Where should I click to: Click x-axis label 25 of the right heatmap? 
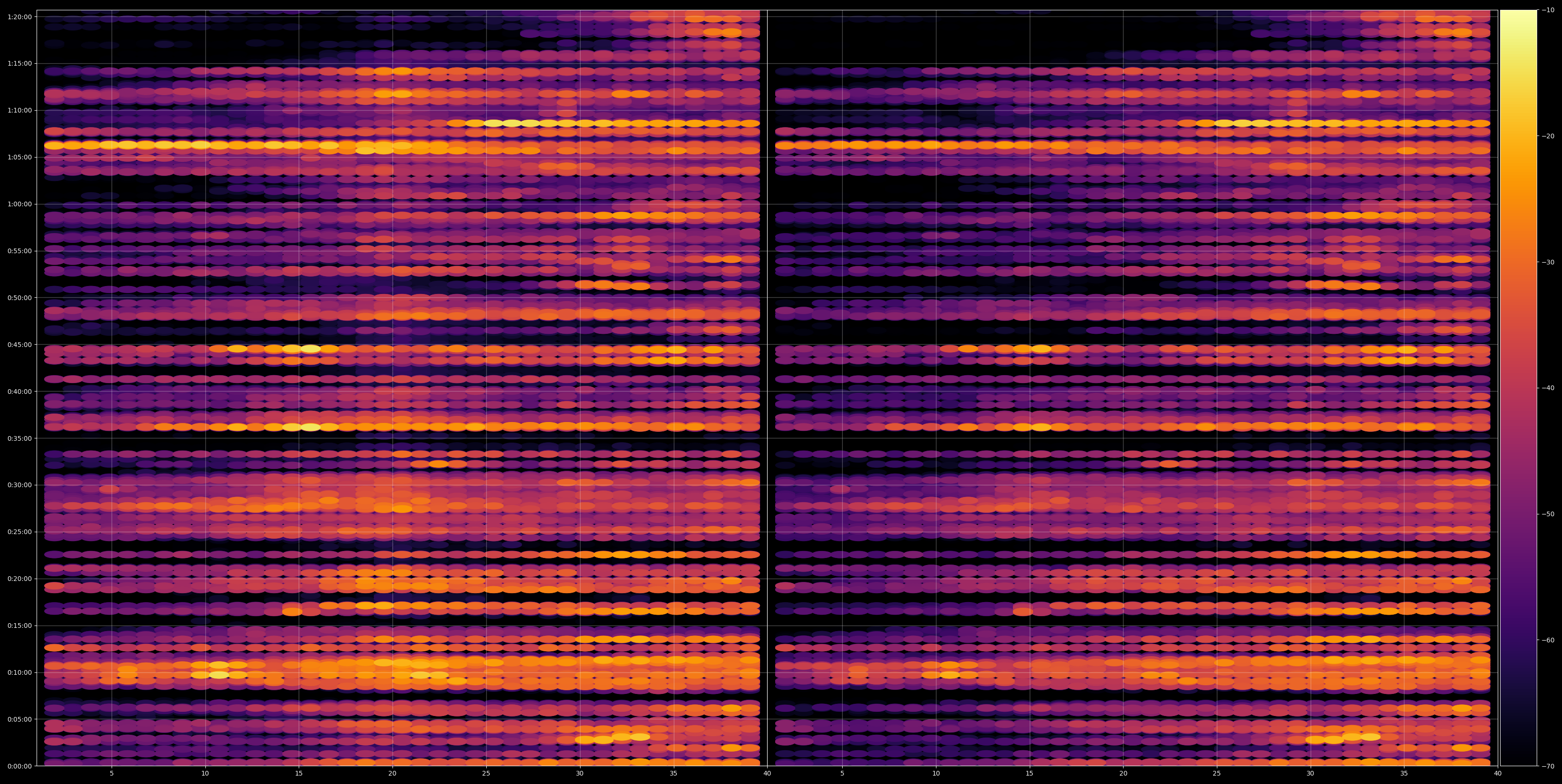(x=1217, y=773)
